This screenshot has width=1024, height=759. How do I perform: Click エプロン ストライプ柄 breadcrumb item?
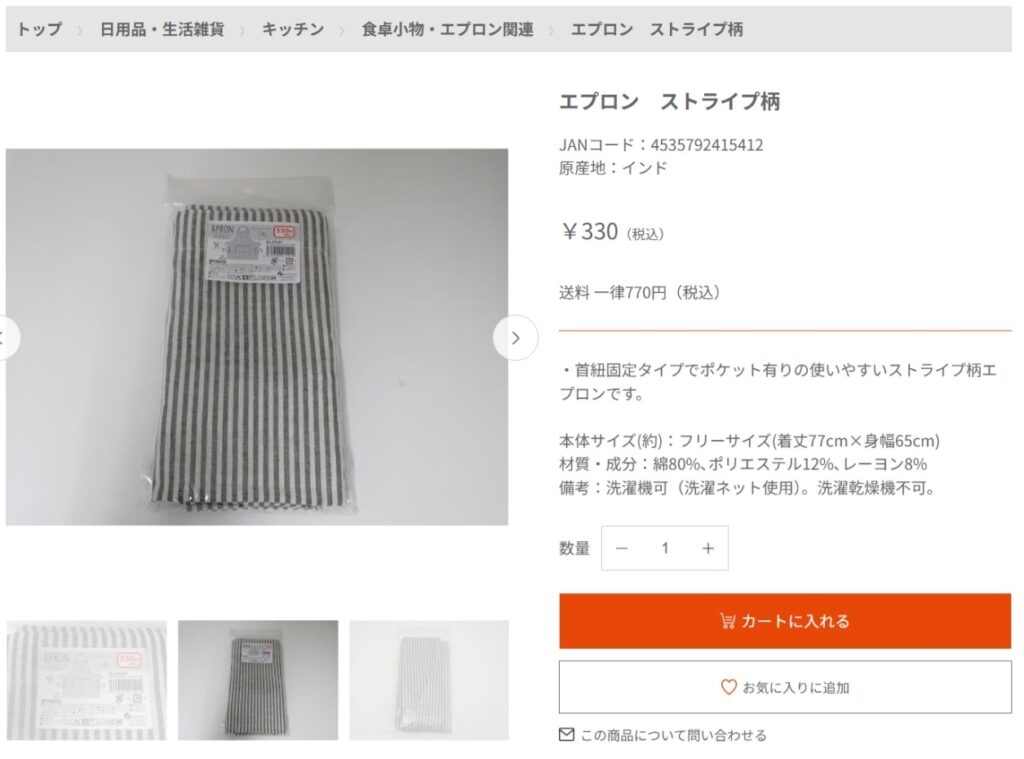[657, 29]
